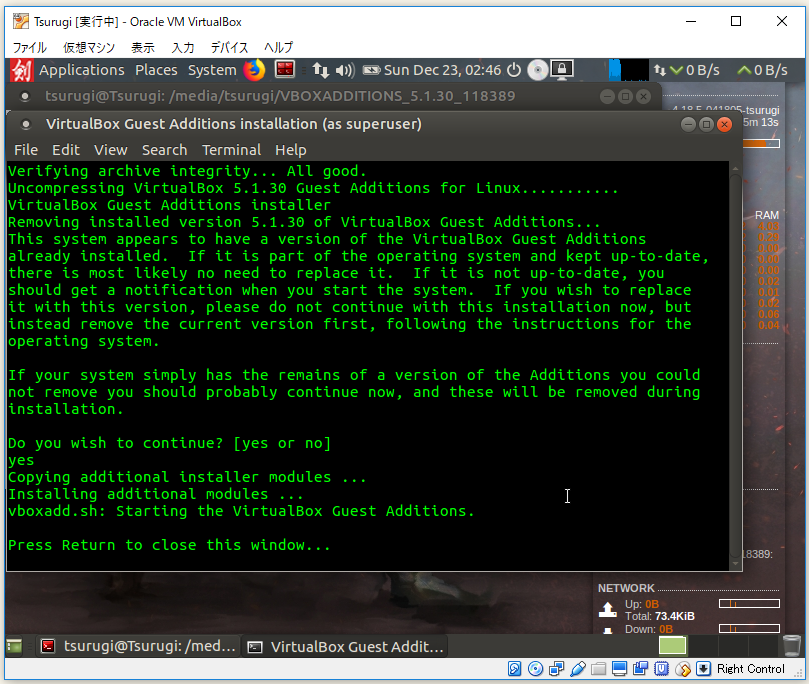Click the mouse integration status icon
809x684 pixels.
coord(683,669)
